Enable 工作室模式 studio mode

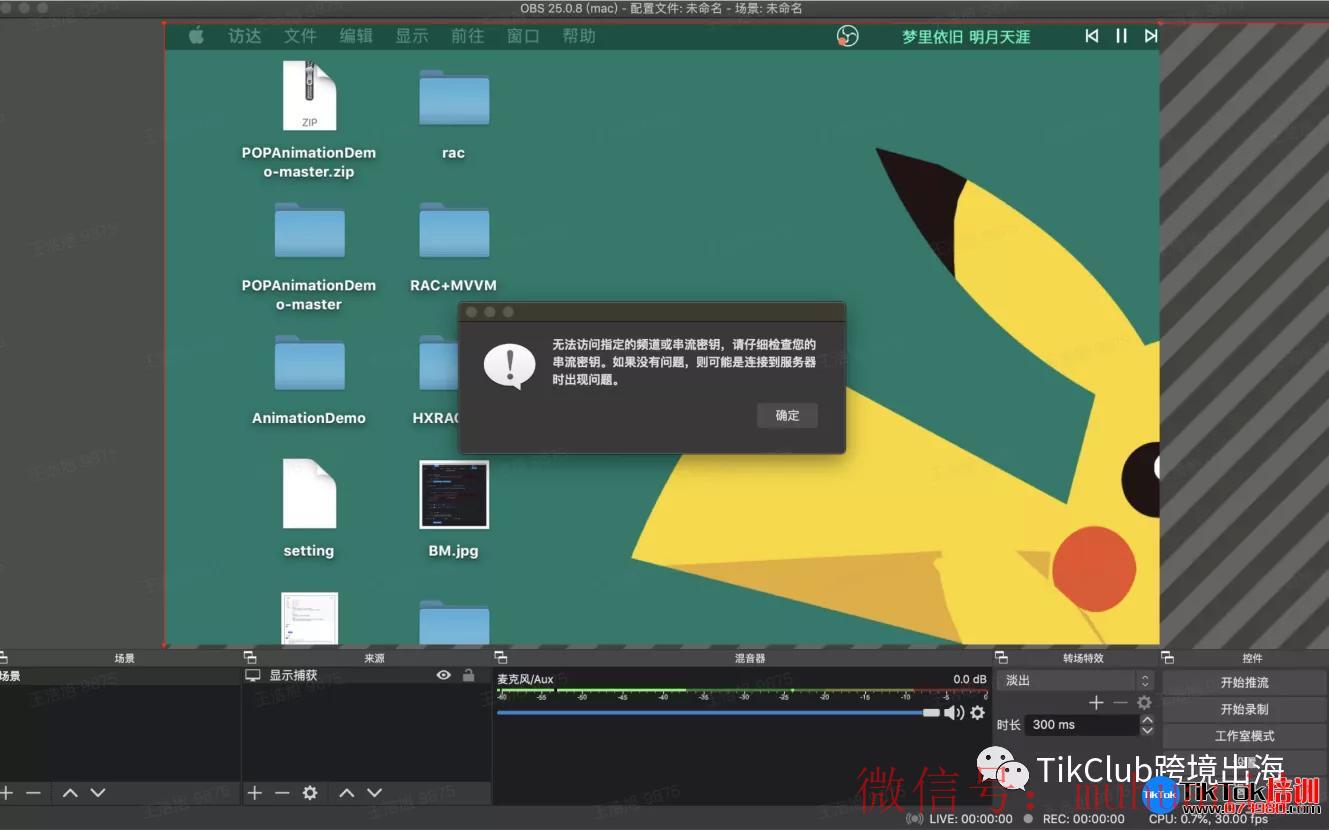pyautogui.click(x=1244, y=736)
